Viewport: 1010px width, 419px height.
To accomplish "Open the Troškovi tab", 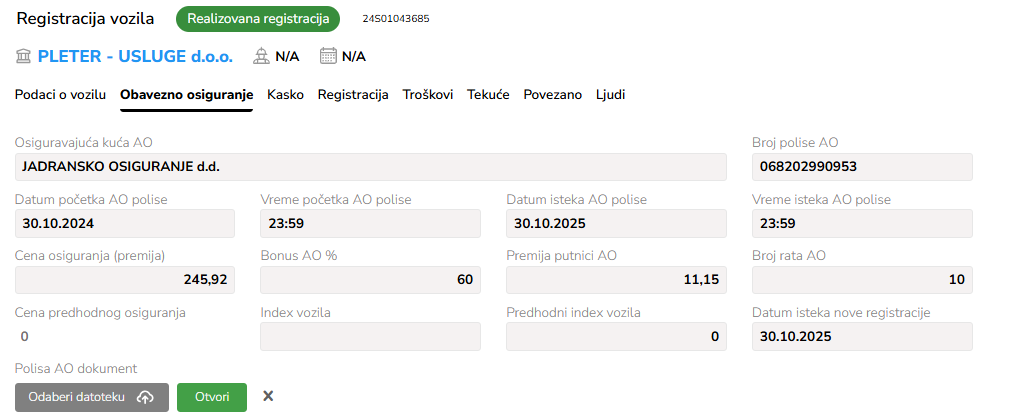I will tap(428, 95).
